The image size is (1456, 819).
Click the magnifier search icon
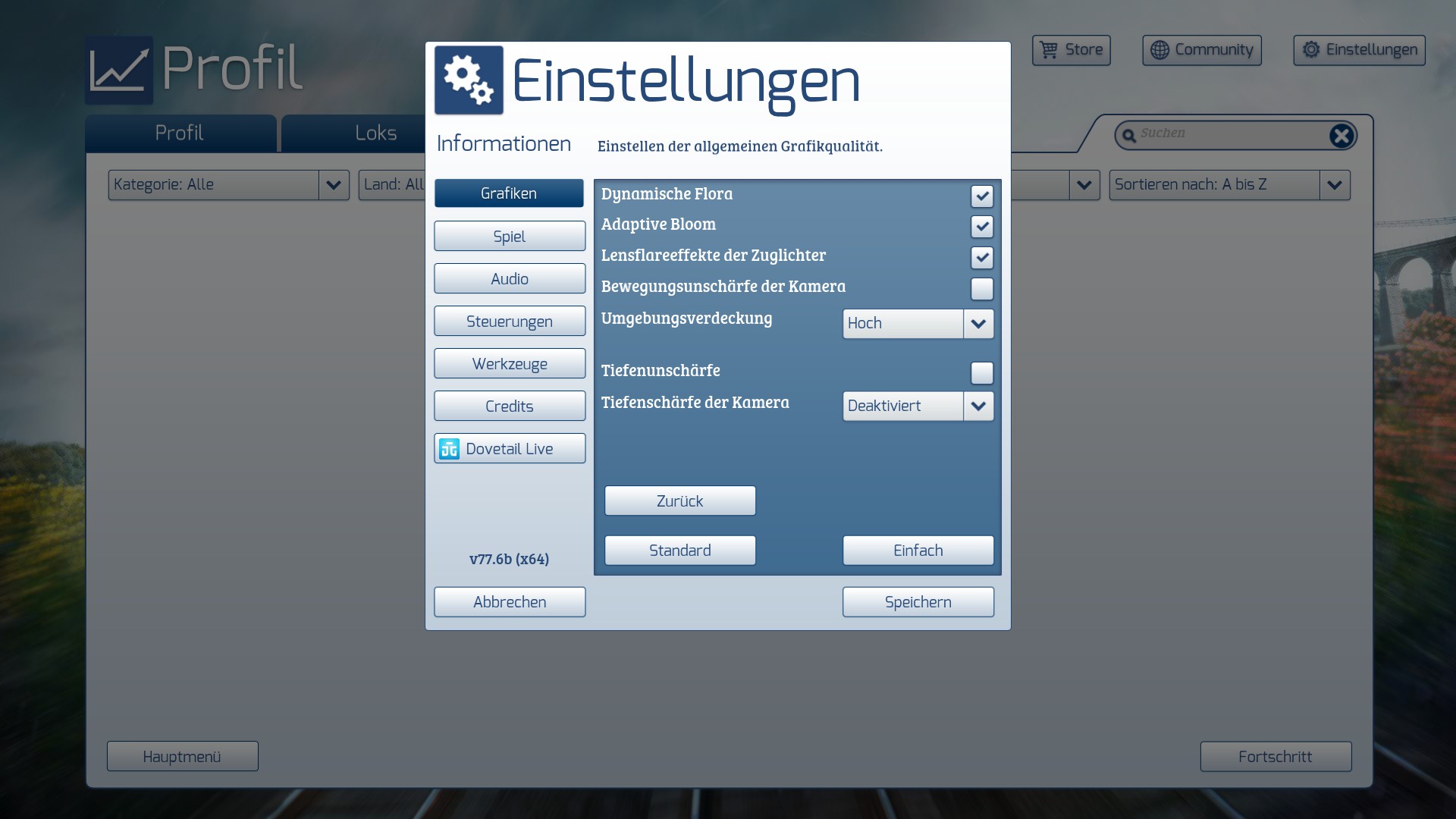click(1129, 136)
